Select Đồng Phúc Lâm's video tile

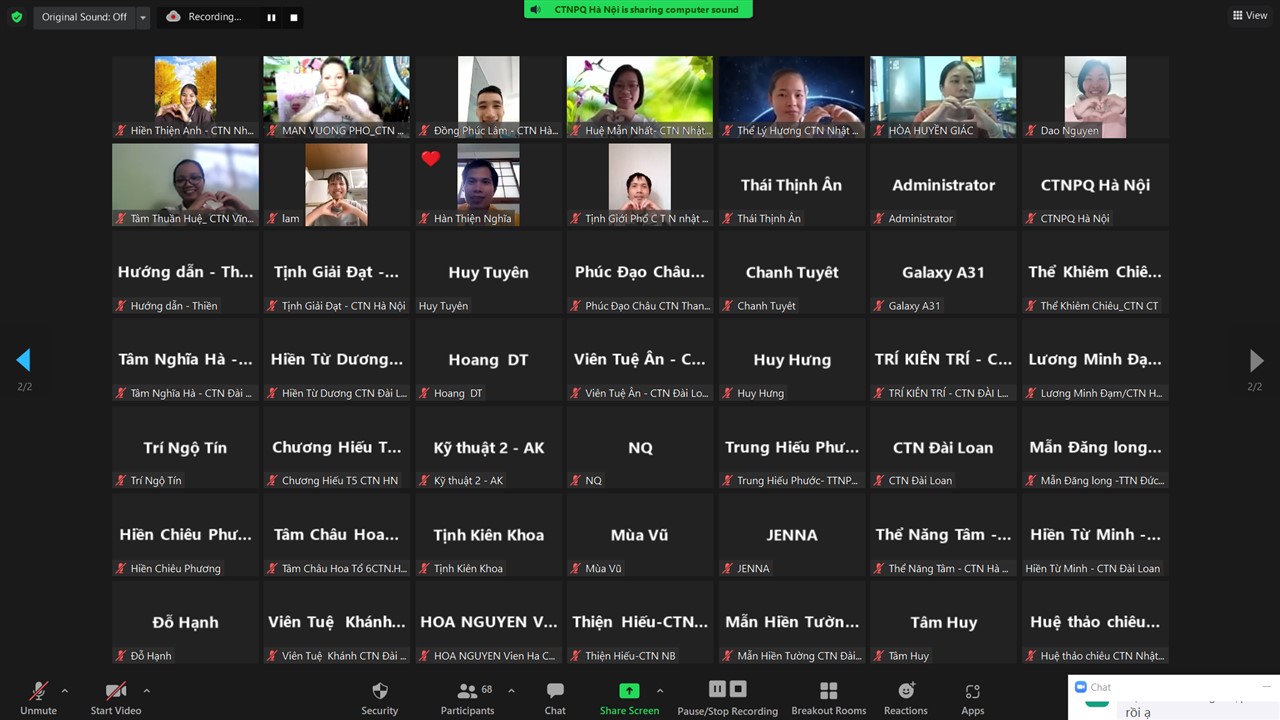pos(488,97)
